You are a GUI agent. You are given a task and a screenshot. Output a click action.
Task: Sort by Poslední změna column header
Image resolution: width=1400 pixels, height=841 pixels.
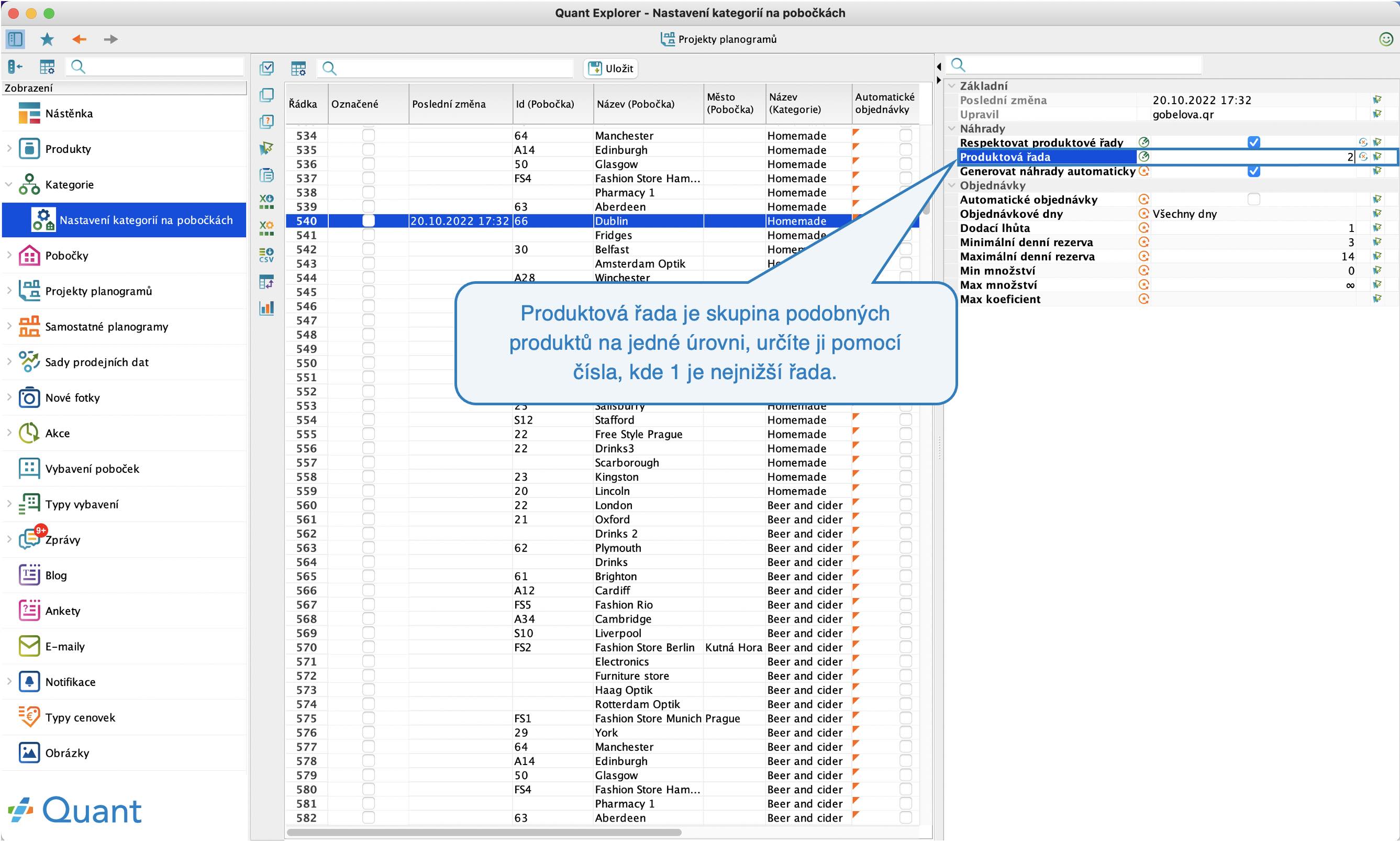(460, 104)
